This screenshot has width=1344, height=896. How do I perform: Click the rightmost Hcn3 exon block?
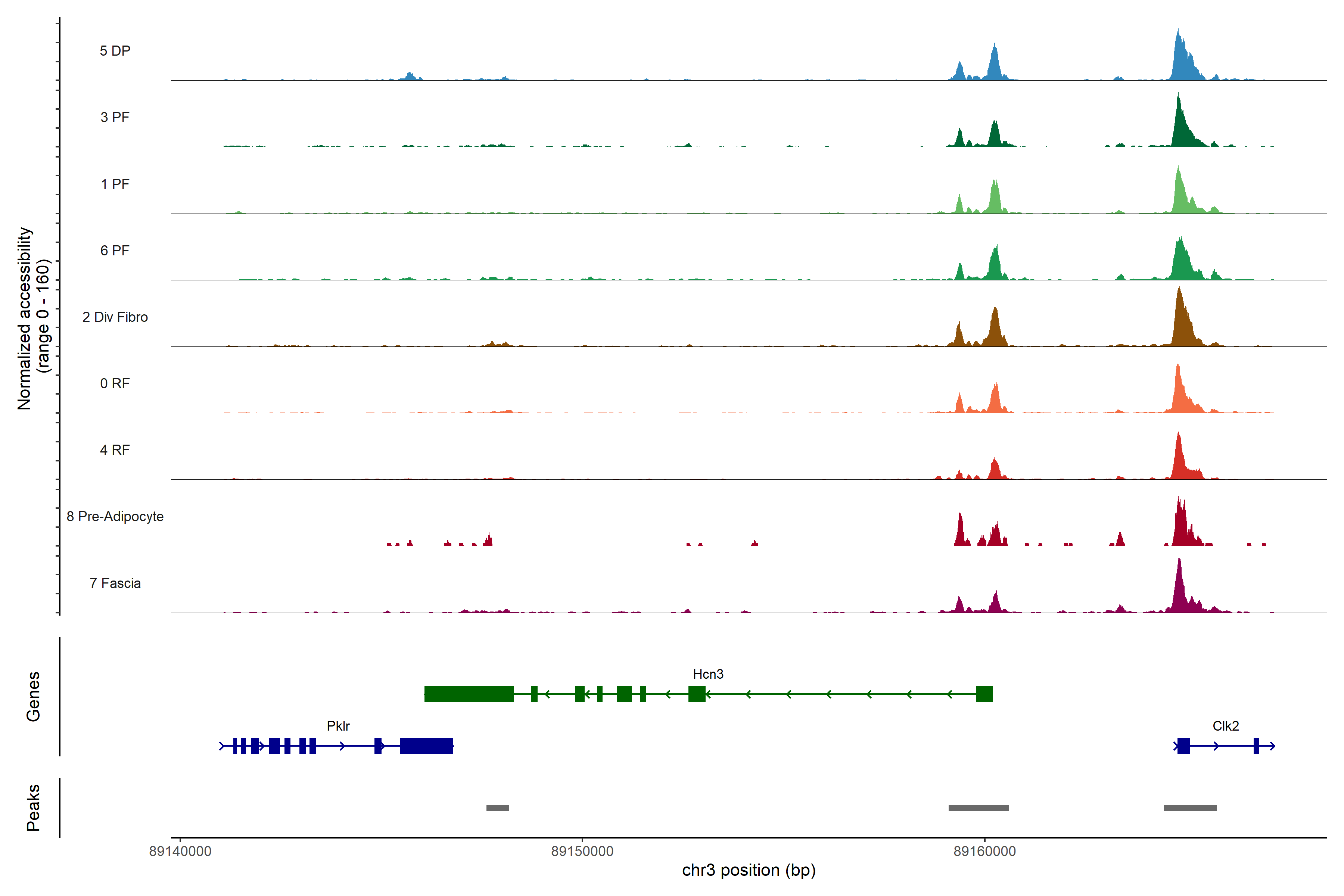click(984, 694)
